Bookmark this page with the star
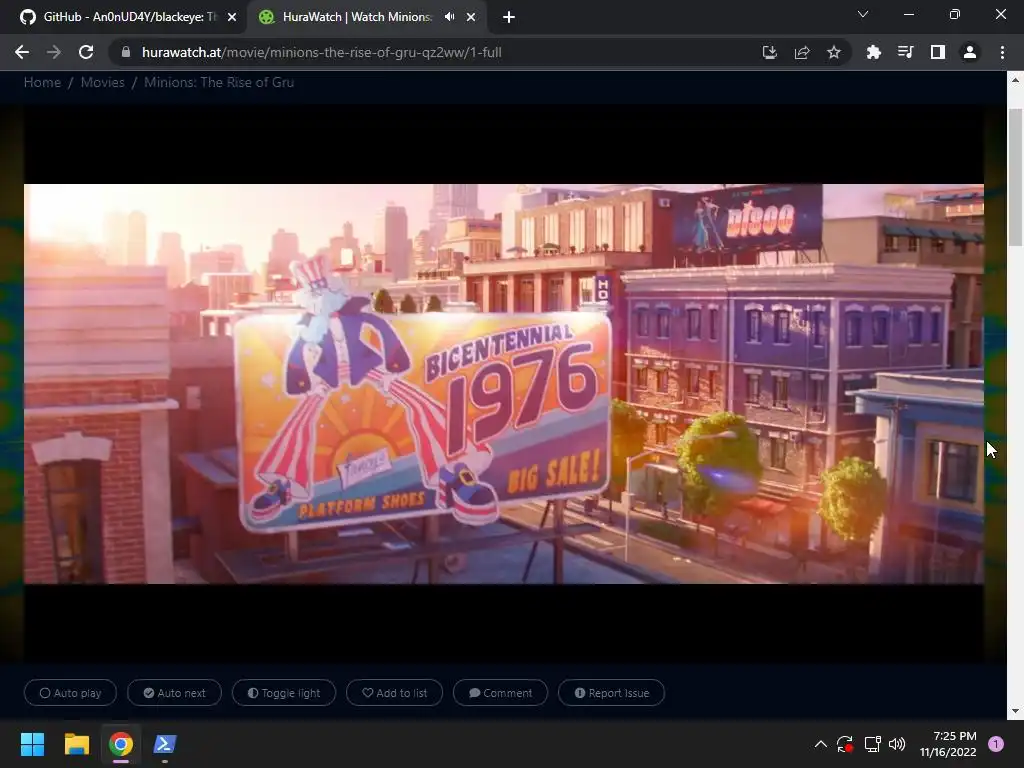Viewport: 1024px width, 768px height. [834, 52]
